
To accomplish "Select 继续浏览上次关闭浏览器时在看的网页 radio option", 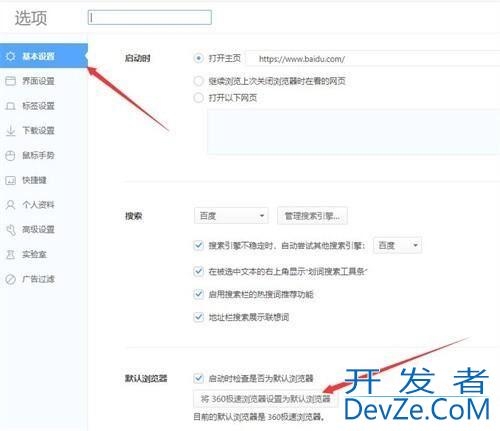I will pyautogui.click(x=198, y=81).
